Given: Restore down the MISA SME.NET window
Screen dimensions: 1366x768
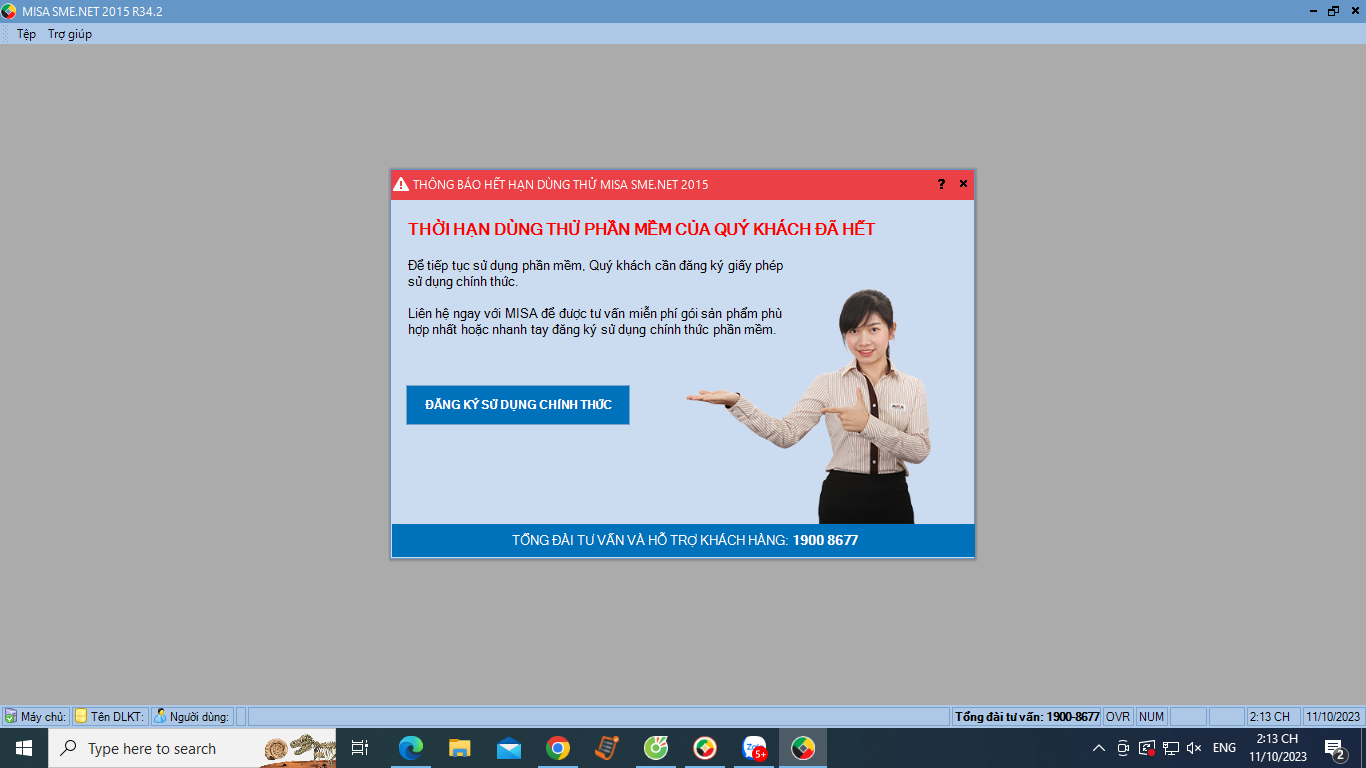Looking at the screenshot, I should tap(1333, 11).
